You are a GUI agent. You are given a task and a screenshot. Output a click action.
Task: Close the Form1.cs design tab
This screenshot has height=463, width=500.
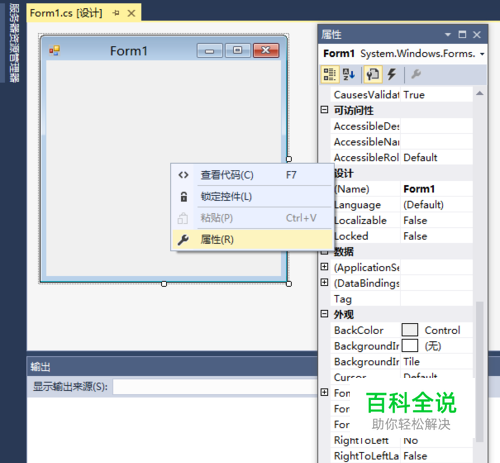(132, 13)
